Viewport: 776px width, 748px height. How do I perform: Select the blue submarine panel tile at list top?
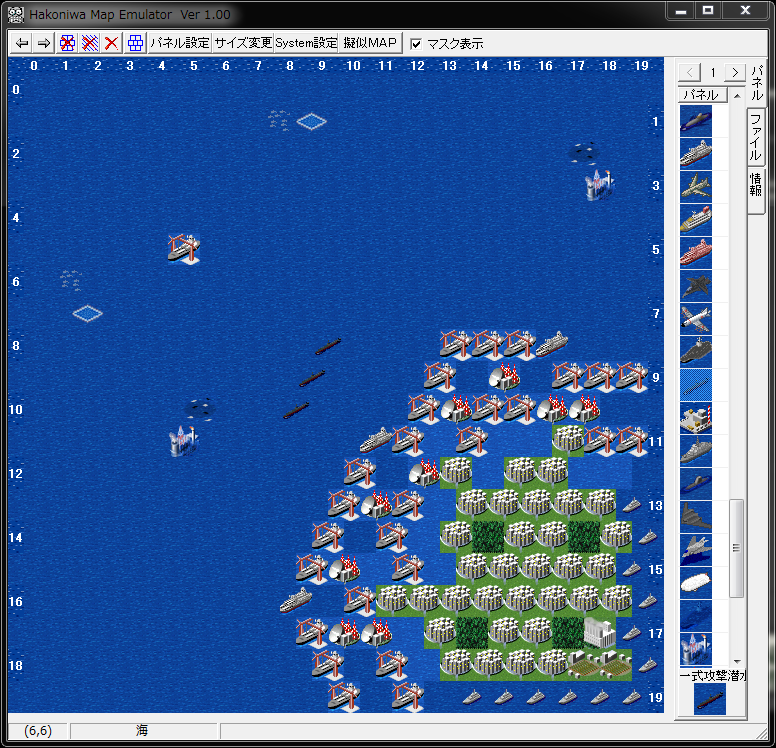696,121
